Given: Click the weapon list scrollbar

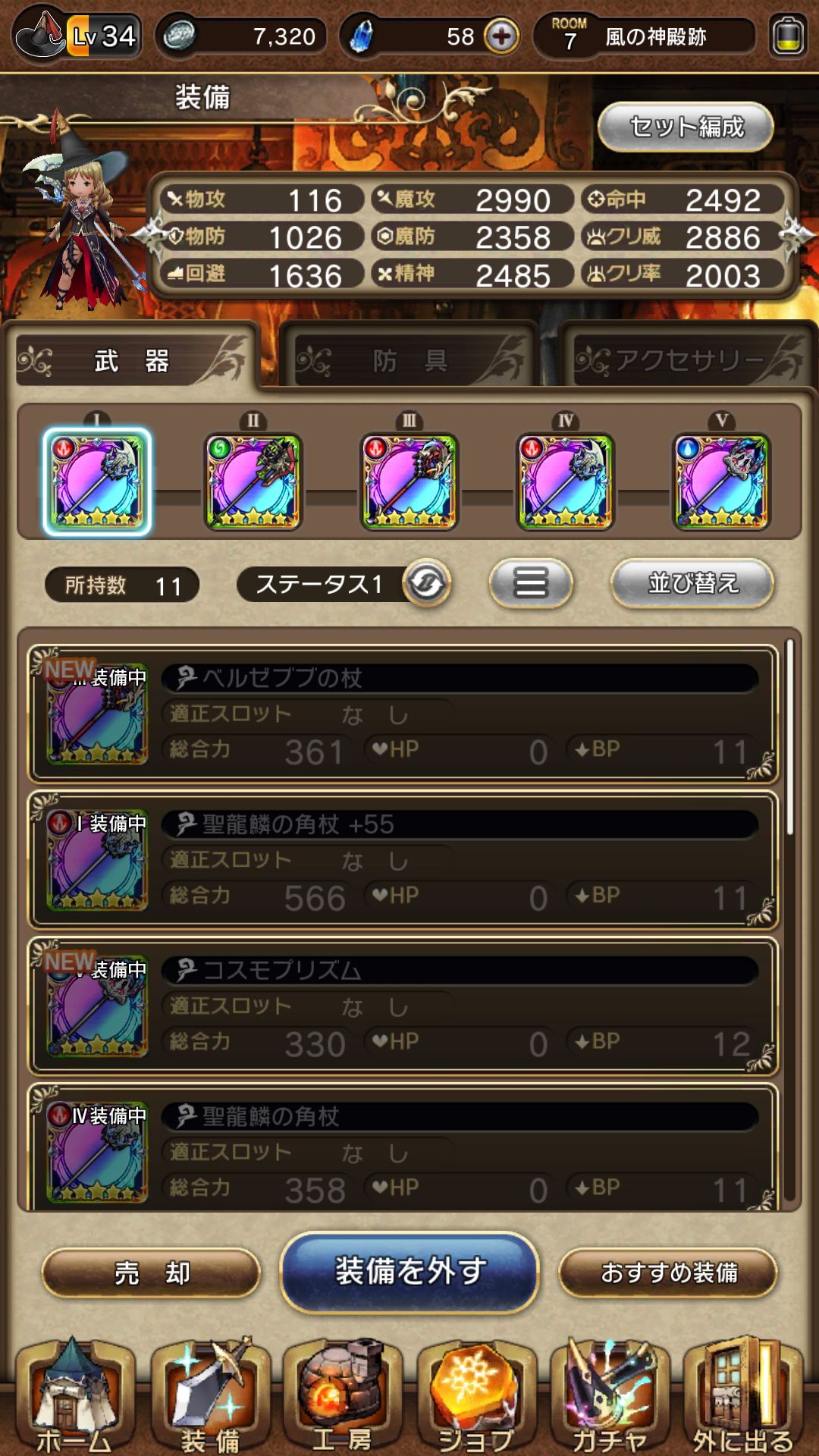Looking at the screenshot, I should click(790, 737).
